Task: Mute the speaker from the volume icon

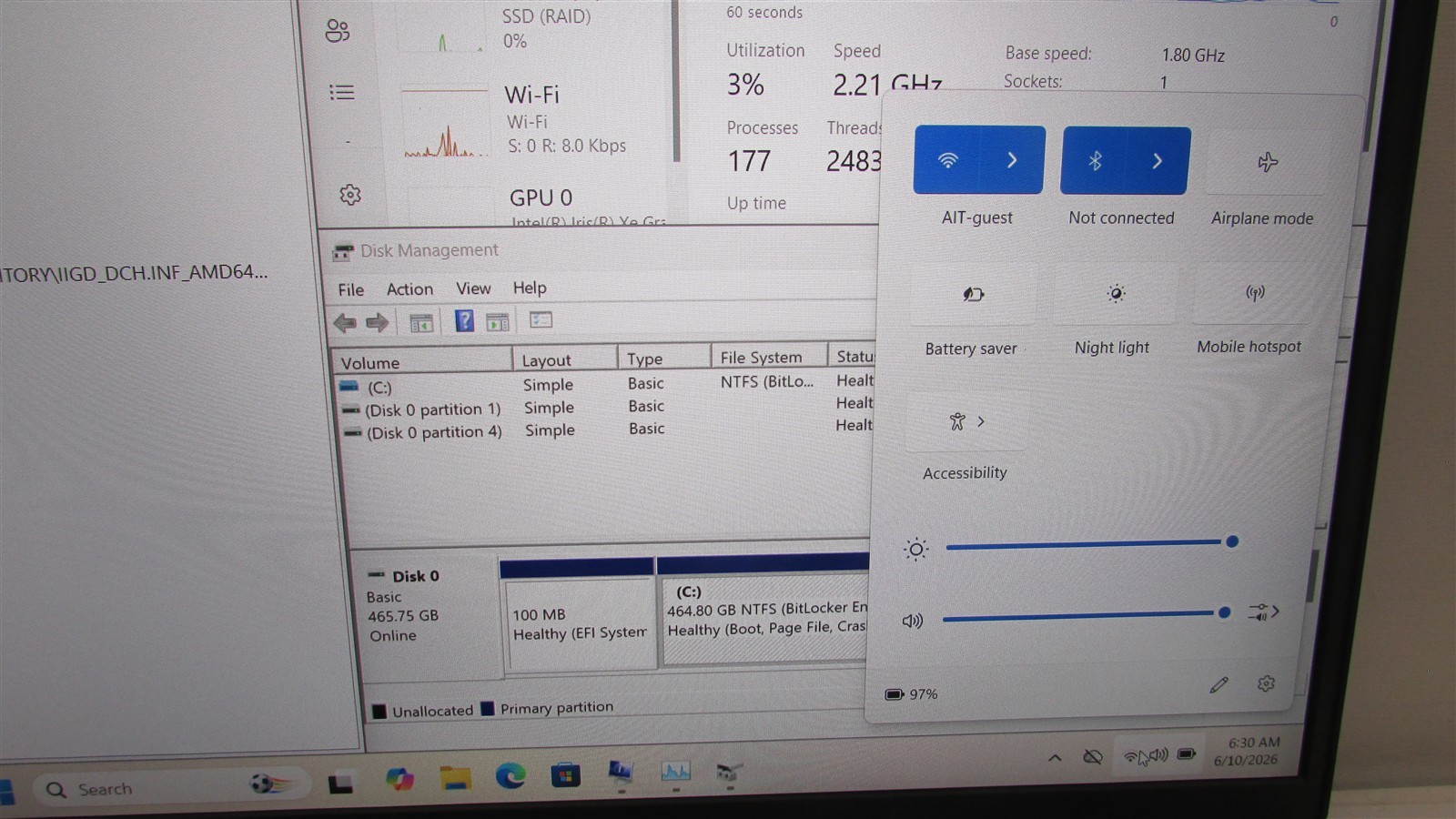Action: click(912, 621)
